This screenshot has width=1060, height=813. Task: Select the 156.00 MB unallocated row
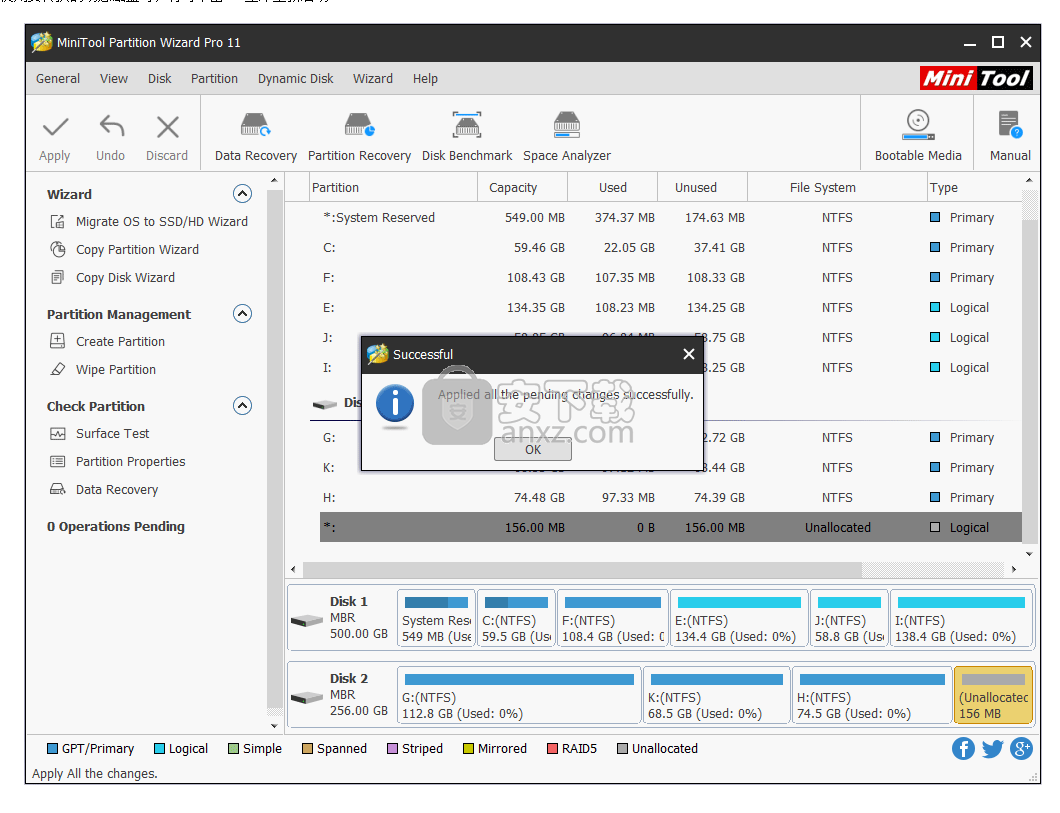671,527
